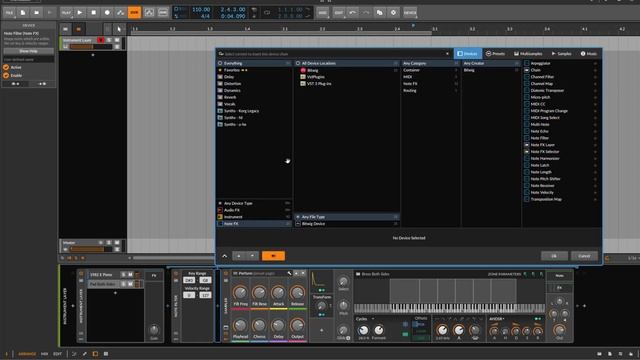Mute the Pad Both Sides layer
The height and width of the screenshot is (360, 640).
pos(130,284)
